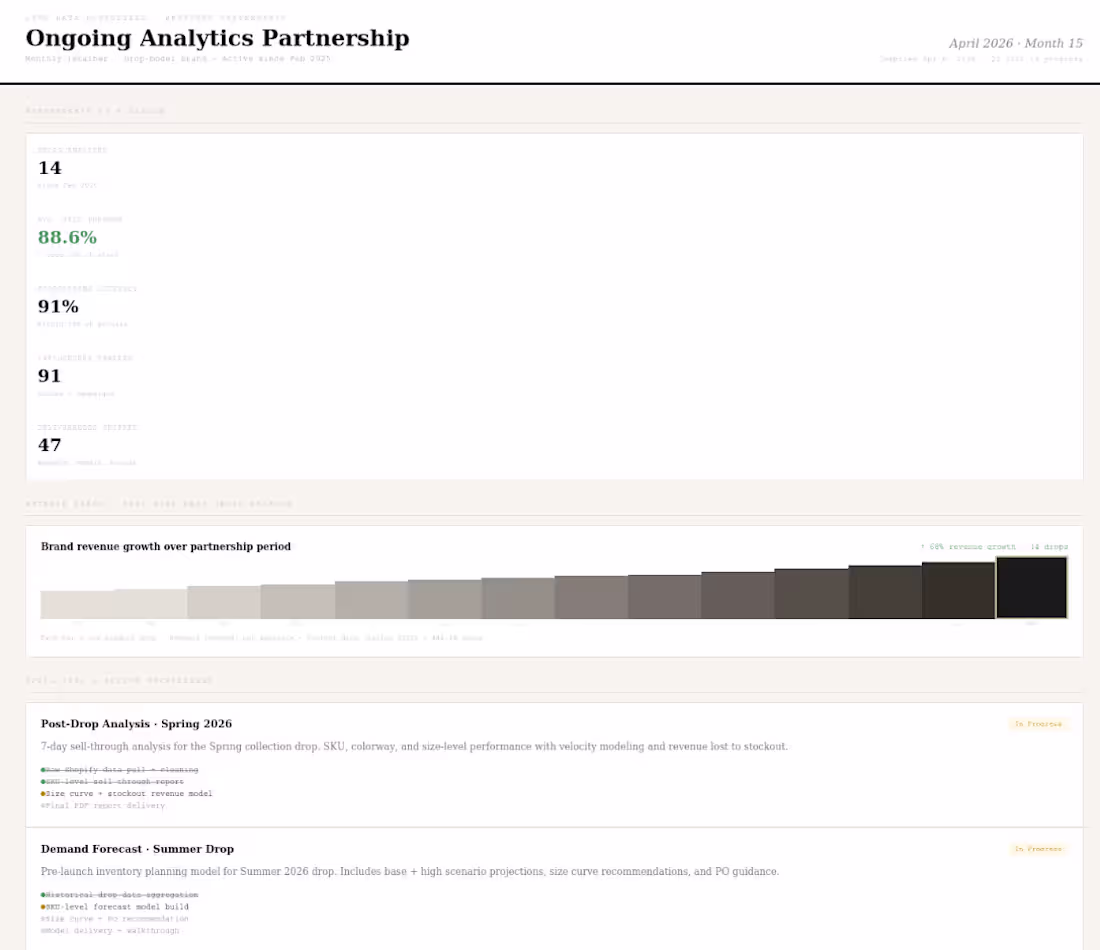Select the highlighted final bar in the revenue chart
This screenshot has height=950, width=1100.
(x=1032, y=588)
